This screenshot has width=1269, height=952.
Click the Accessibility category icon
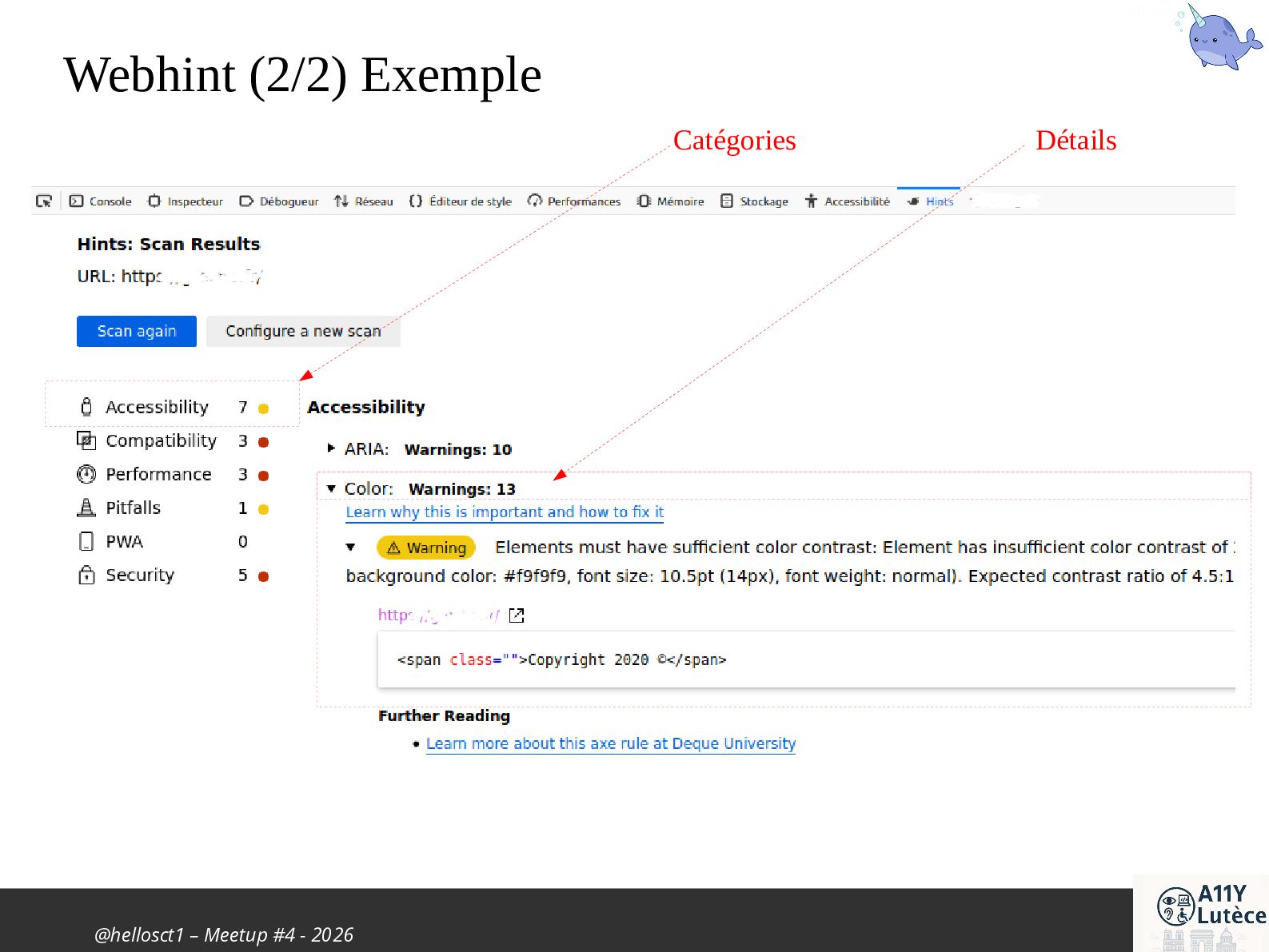(86, 407)
